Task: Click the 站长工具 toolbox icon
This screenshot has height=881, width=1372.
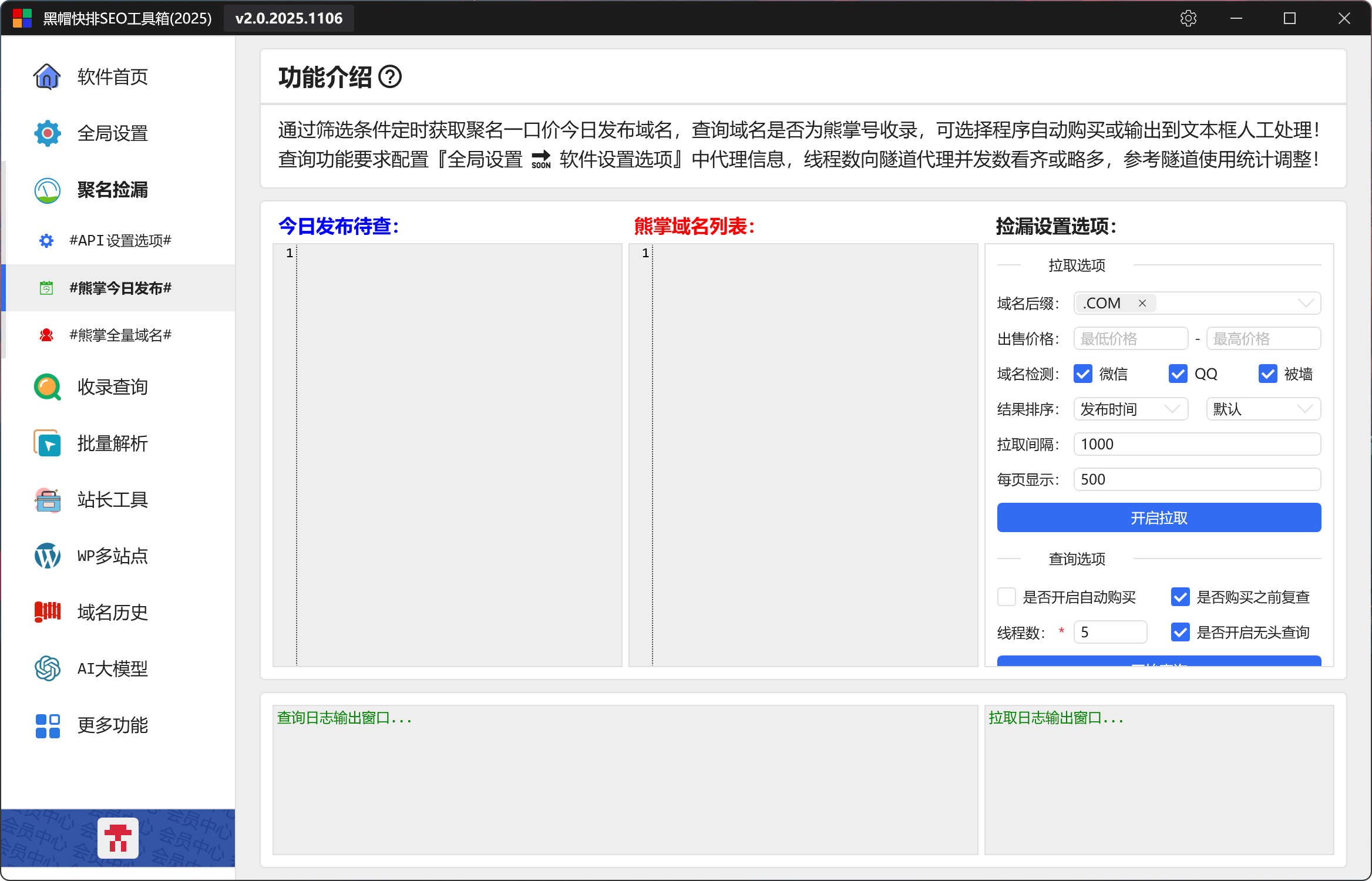Action: 47,500
